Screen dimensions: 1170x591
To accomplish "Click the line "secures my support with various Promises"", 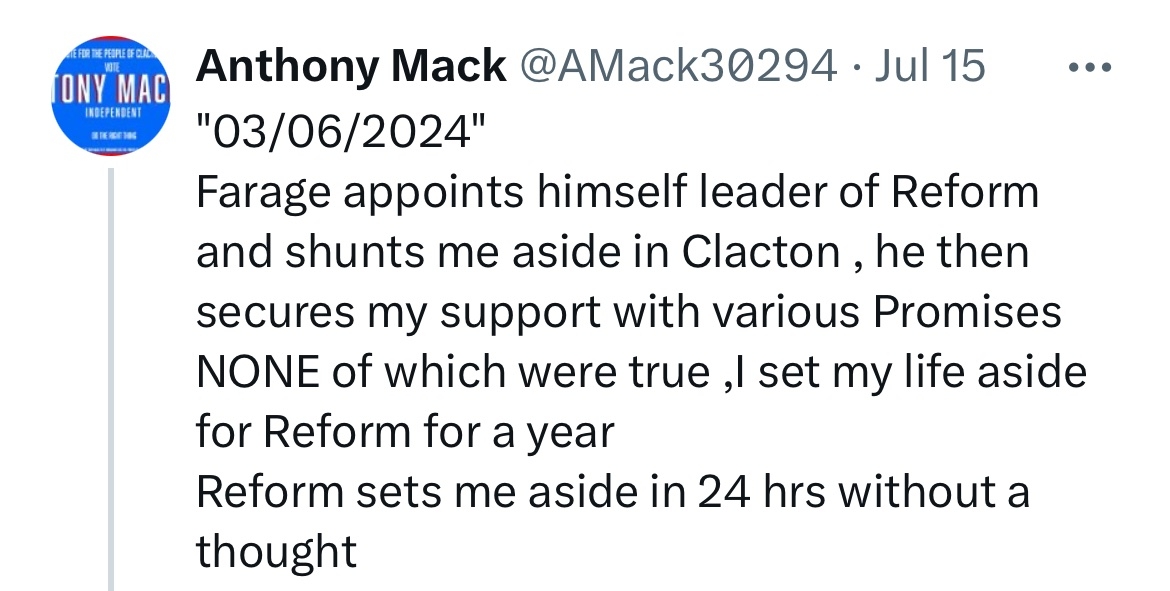I will [628, 313].
